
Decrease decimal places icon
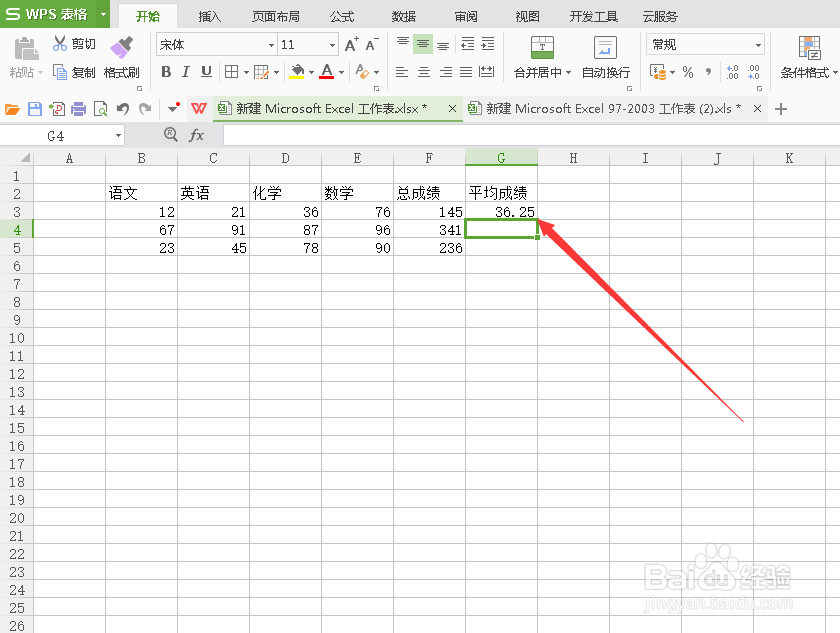click(x=754, y=72)
